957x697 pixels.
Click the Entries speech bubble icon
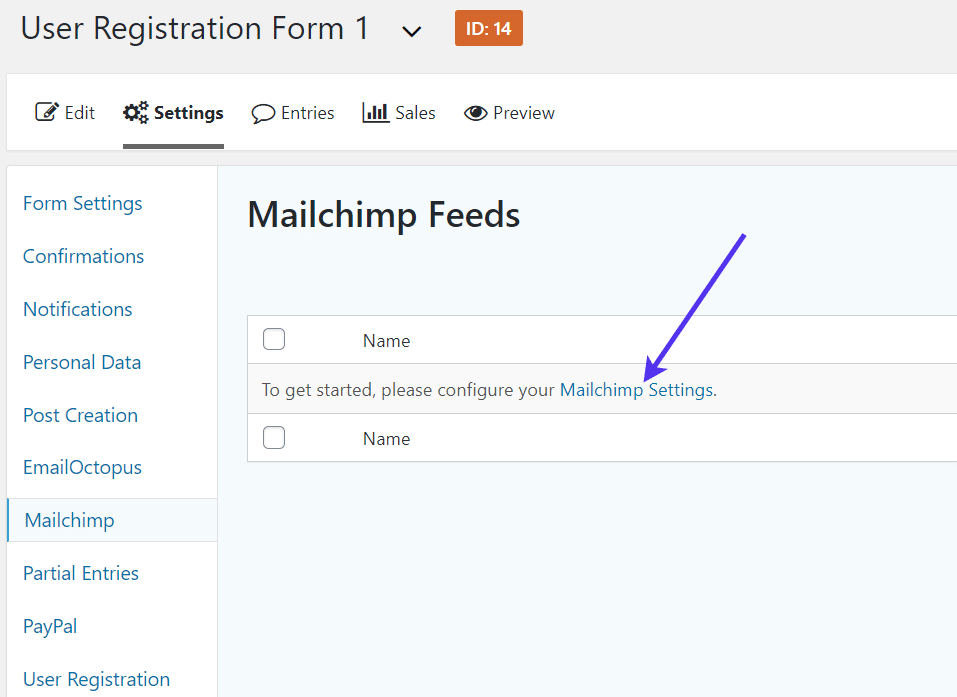[x=263, y=113]
